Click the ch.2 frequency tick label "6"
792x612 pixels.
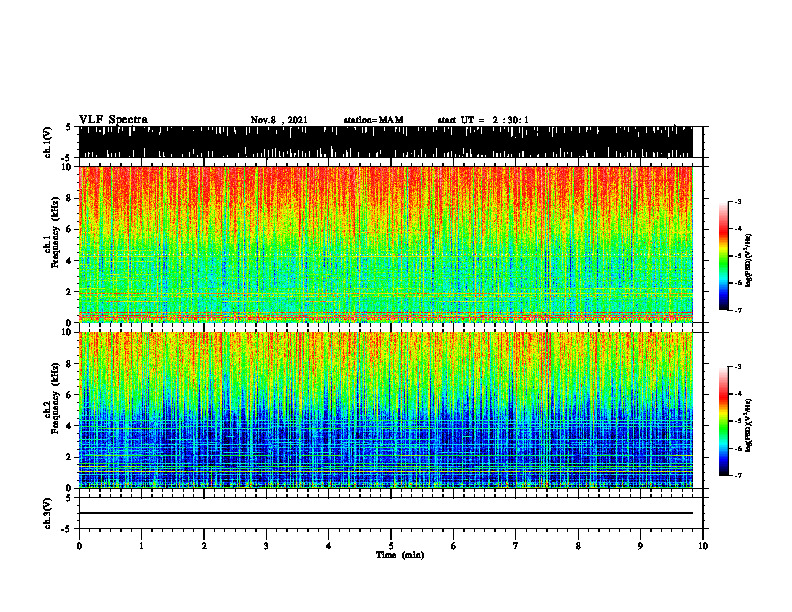[70, 395]
